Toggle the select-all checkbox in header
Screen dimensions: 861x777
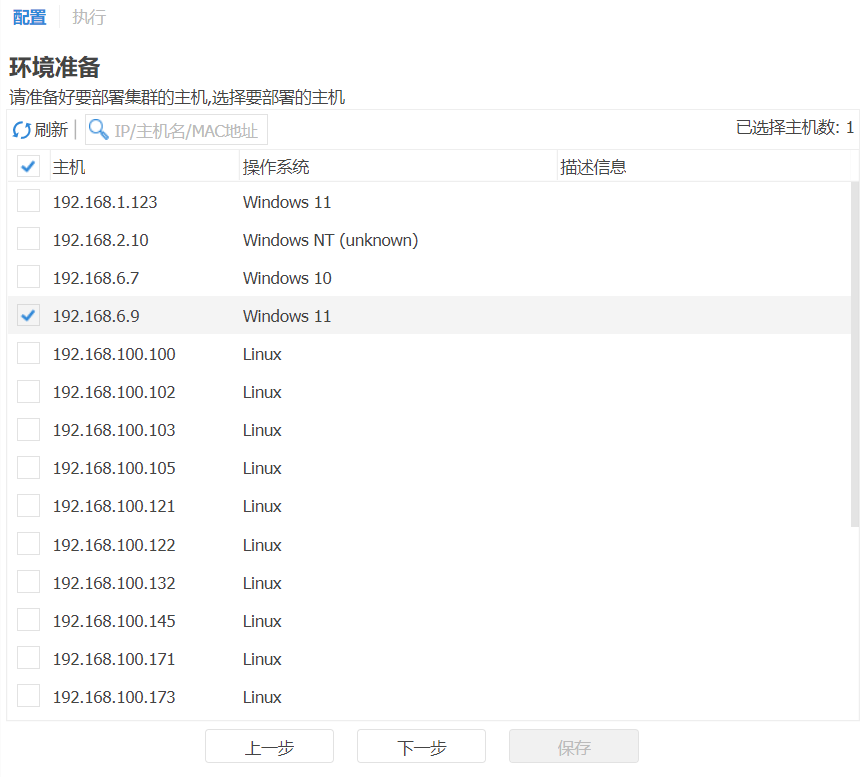29,167
